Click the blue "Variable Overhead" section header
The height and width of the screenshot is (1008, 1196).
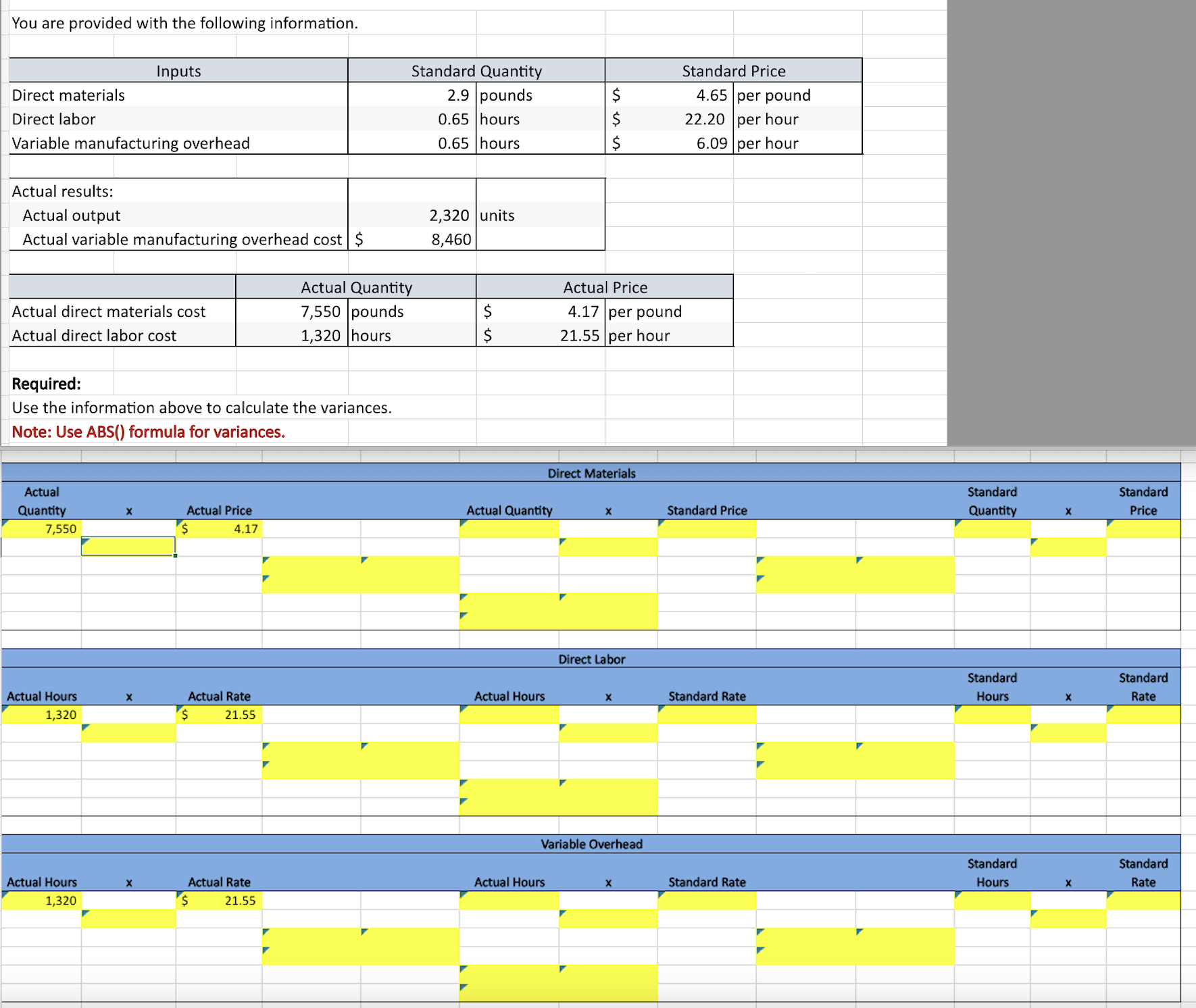point(591,844)
